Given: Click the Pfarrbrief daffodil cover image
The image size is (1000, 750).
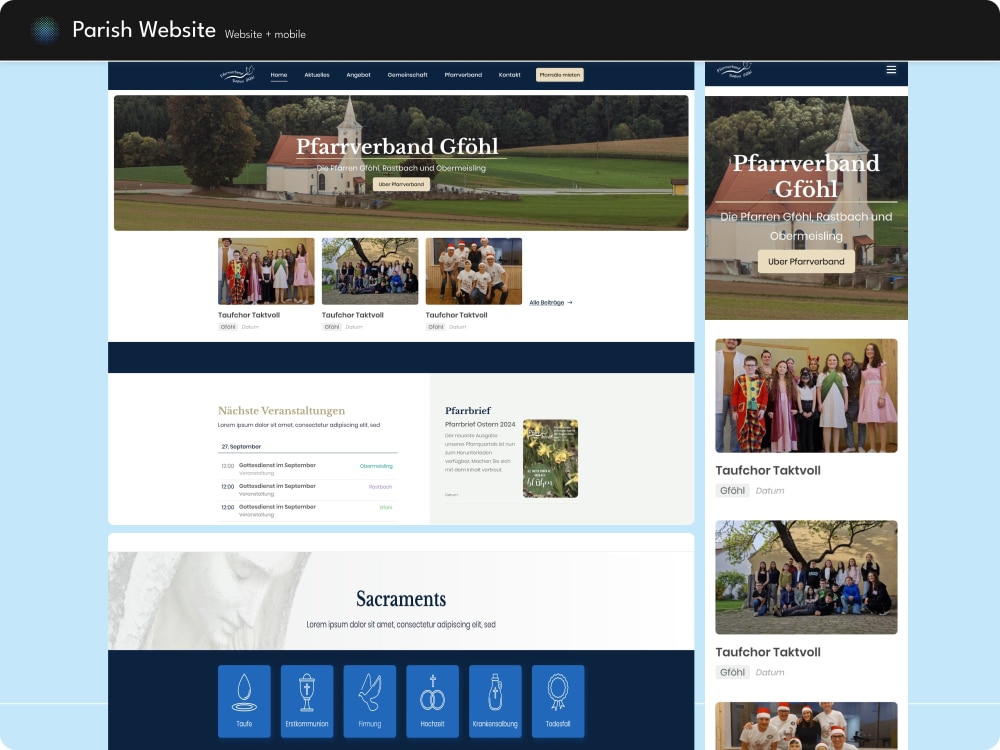Looking at the screenshot, I should click(x=550, y=459).
